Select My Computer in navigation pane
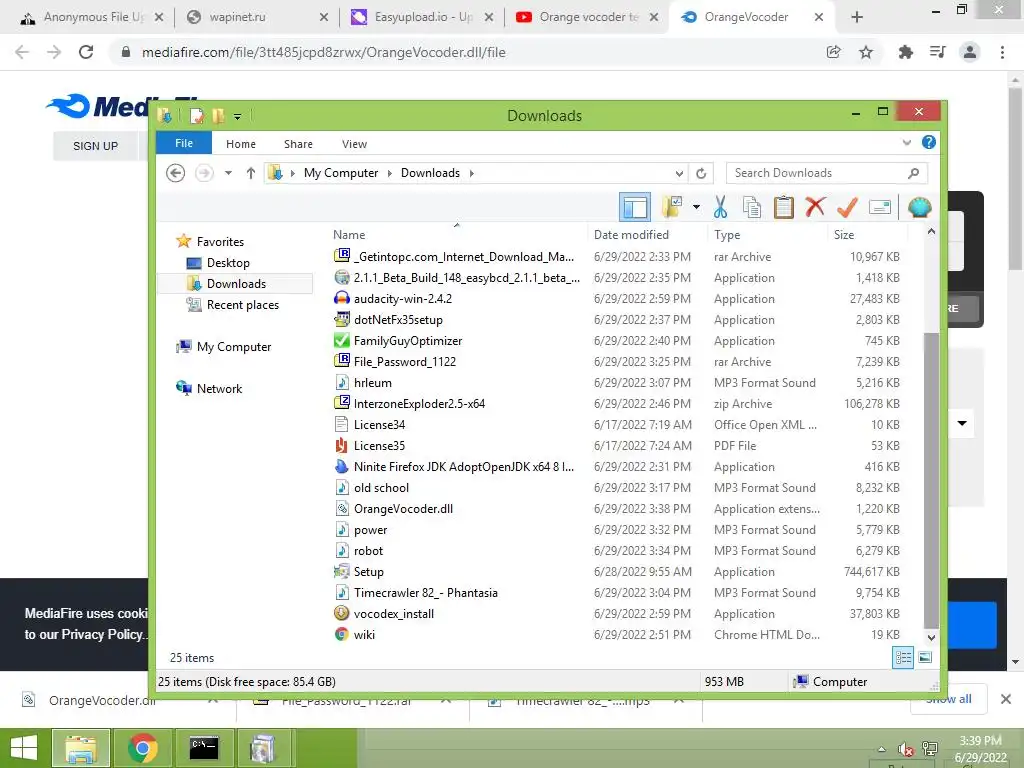1024x768 pixels. coord(234,347)
